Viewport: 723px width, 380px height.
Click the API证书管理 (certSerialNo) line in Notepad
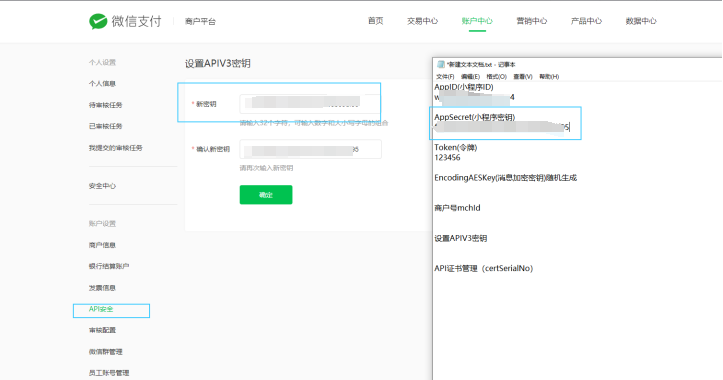[484, 268]
